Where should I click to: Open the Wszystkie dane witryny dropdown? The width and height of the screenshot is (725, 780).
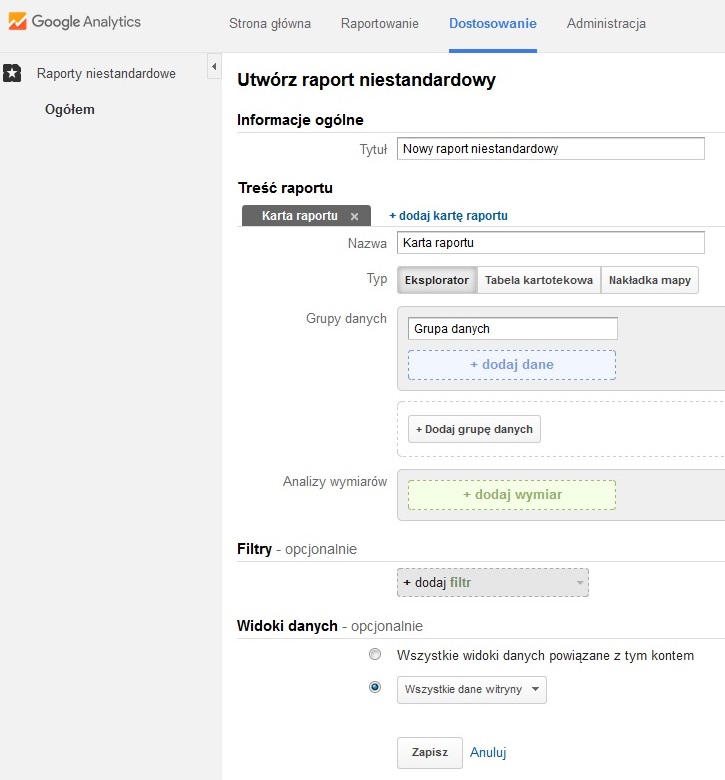pyautogui.click(x=472, y=689)
